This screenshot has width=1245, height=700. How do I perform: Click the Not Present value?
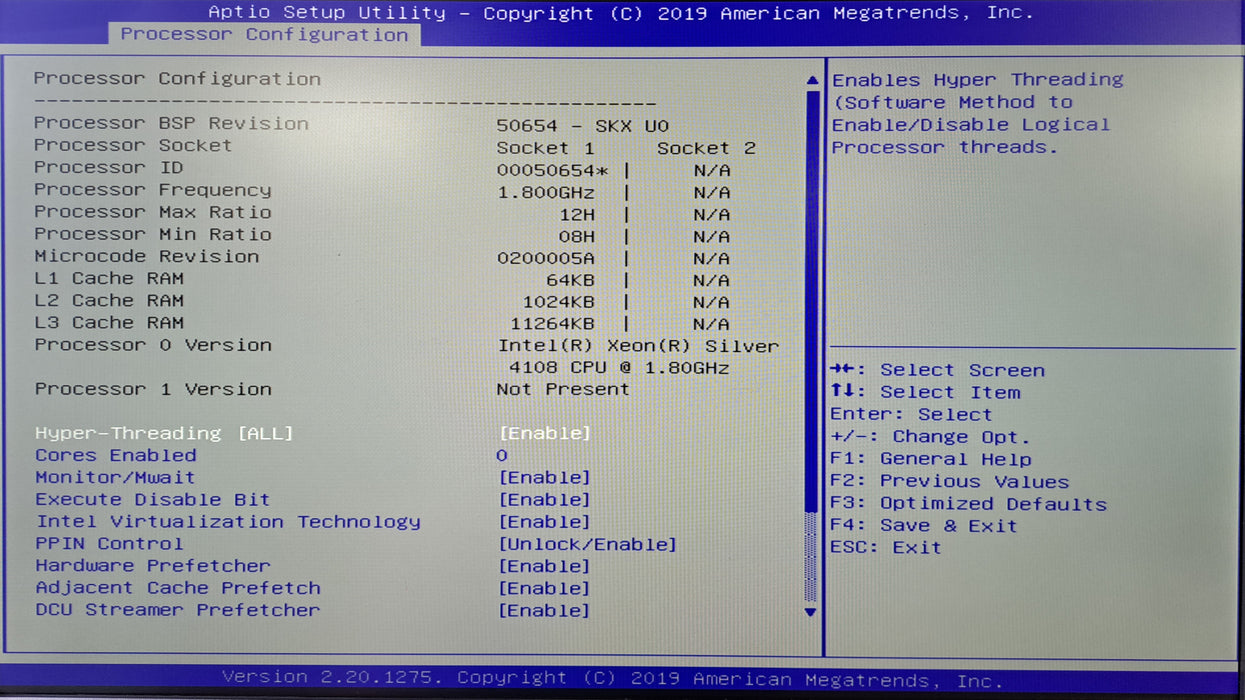tap(563, 389)
